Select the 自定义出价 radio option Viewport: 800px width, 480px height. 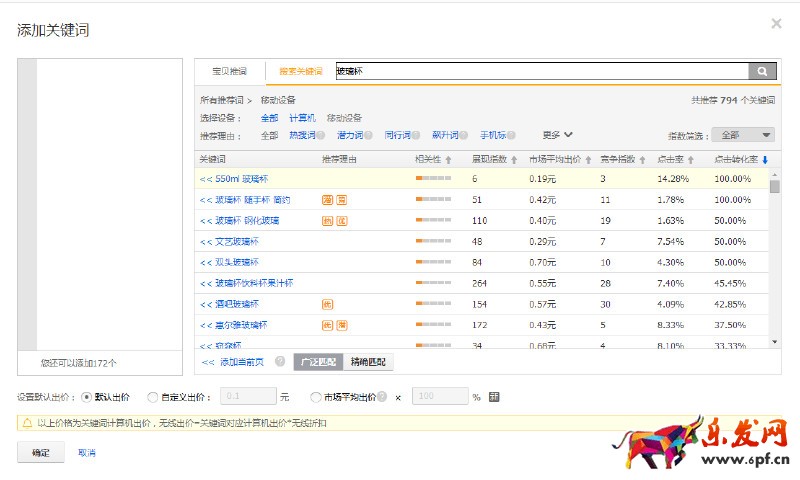click(x=152, y=397)
